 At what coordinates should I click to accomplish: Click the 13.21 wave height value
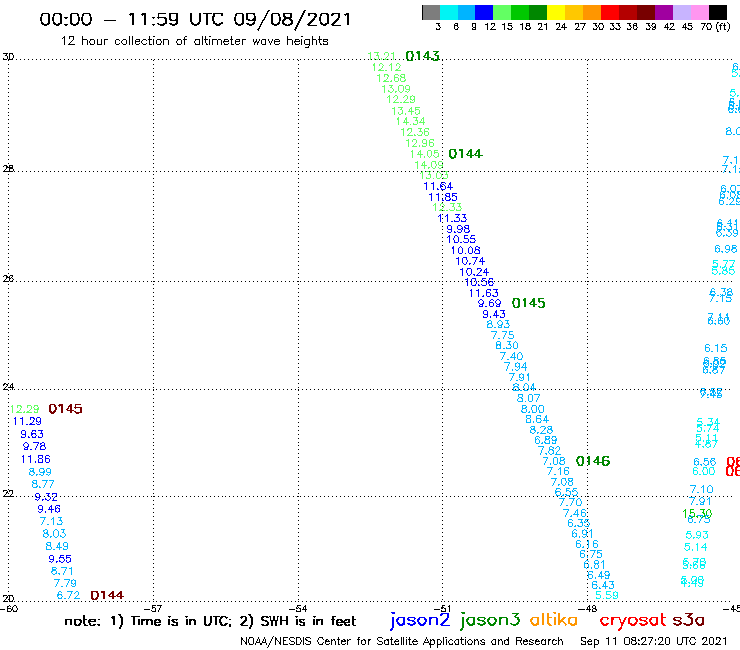click(381, 56)
